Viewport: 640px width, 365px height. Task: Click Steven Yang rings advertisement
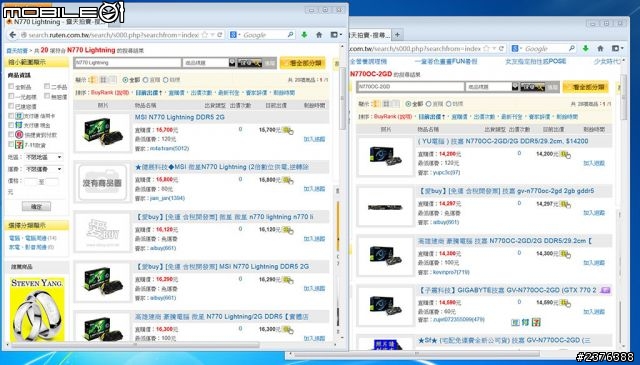37,309
